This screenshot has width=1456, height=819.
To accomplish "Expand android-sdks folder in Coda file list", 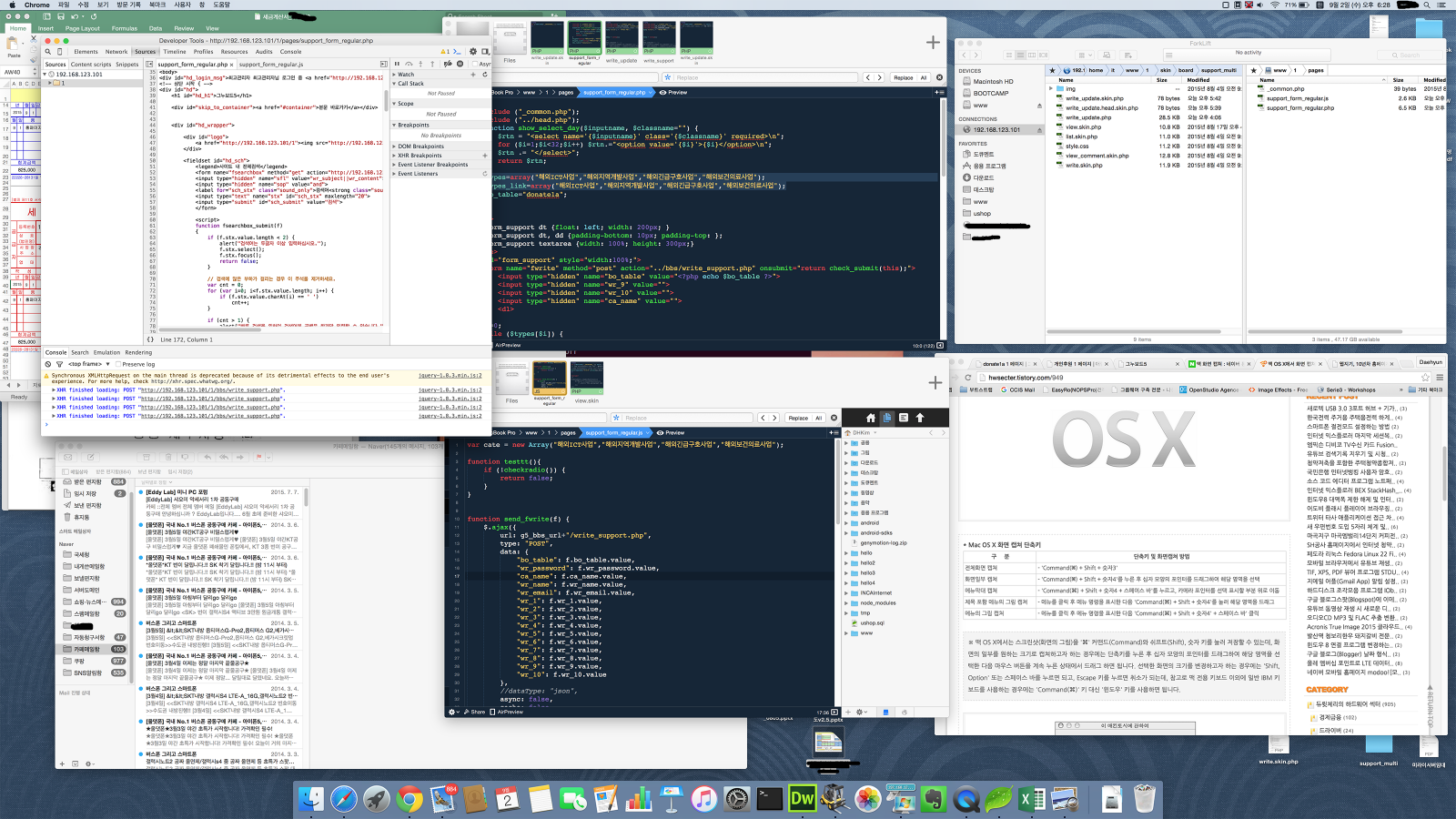I will click(x=846, y=533).
